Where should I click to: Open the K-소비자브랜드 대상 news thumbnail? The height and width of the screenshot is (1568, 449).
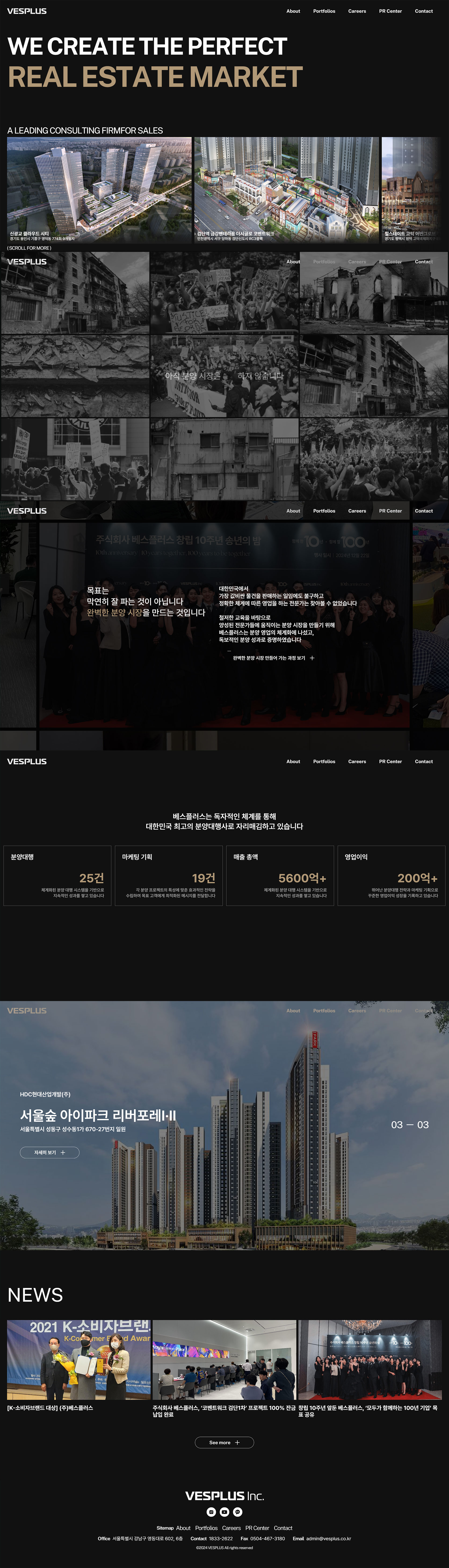click(79, 1360)
